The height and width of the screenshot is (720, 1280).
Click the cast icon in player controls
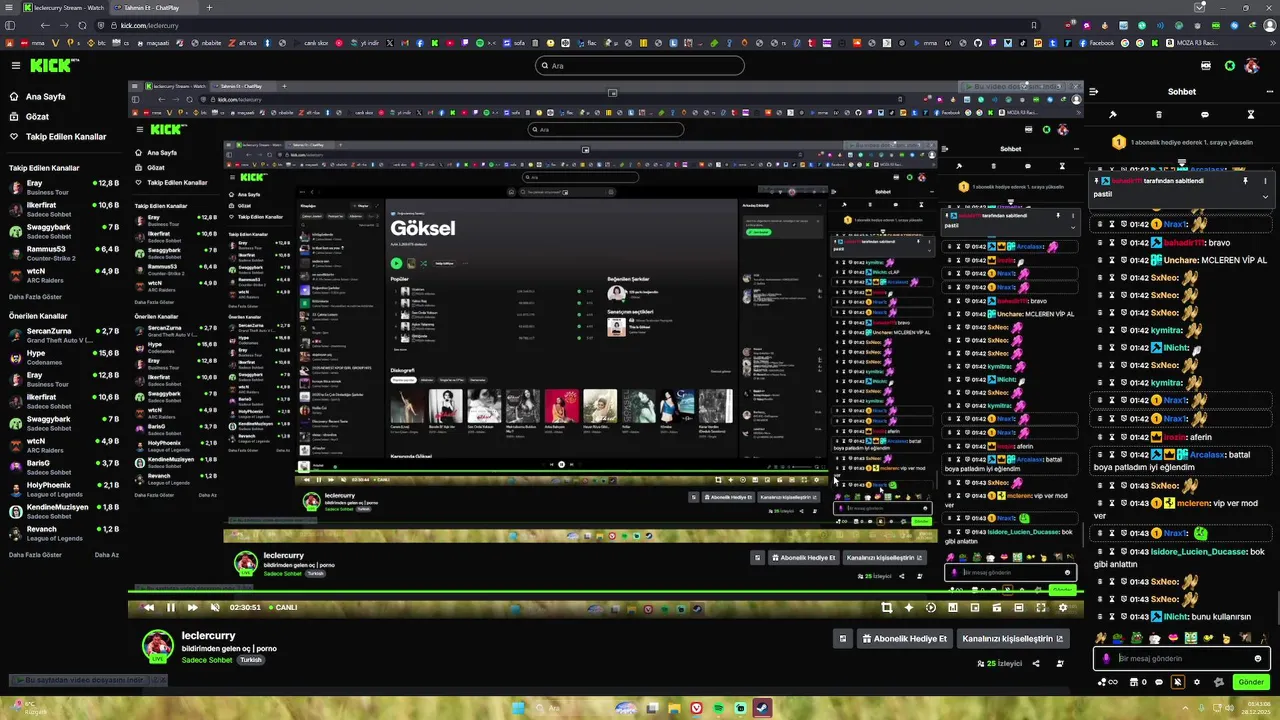coord(997,607)
